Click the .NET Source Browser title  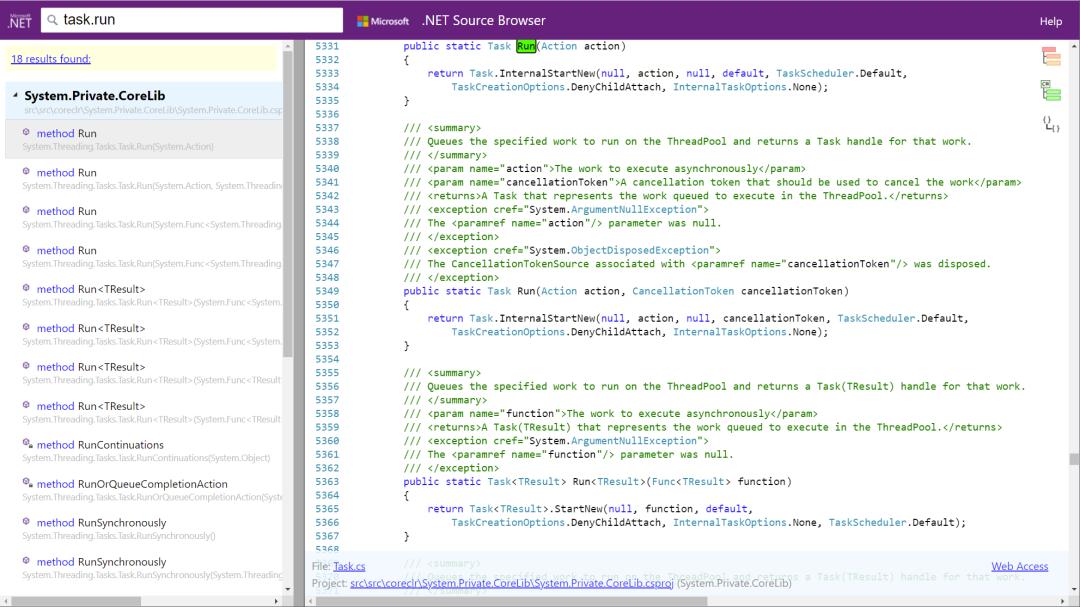(483, 20)
